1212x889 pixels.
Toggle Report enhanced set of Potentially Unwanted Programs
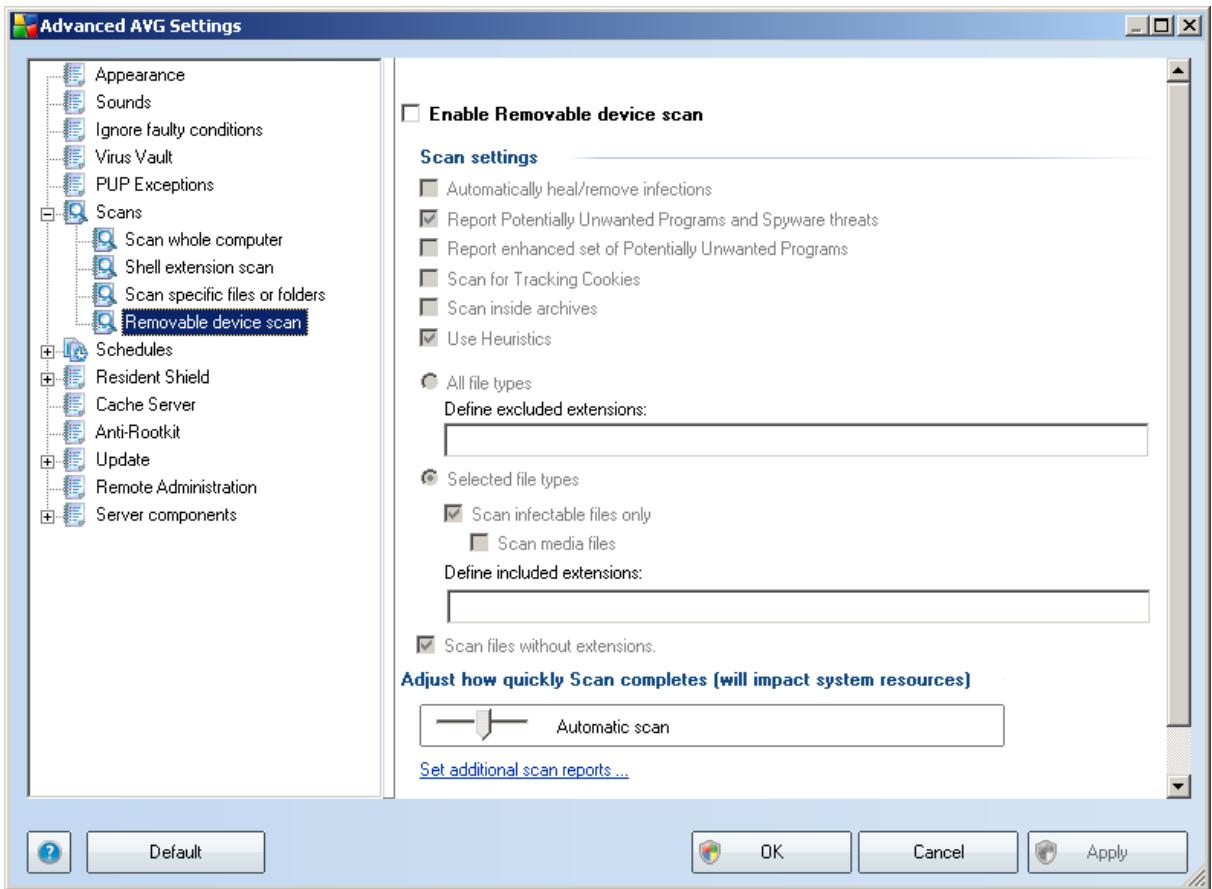[x=428, y=249]
